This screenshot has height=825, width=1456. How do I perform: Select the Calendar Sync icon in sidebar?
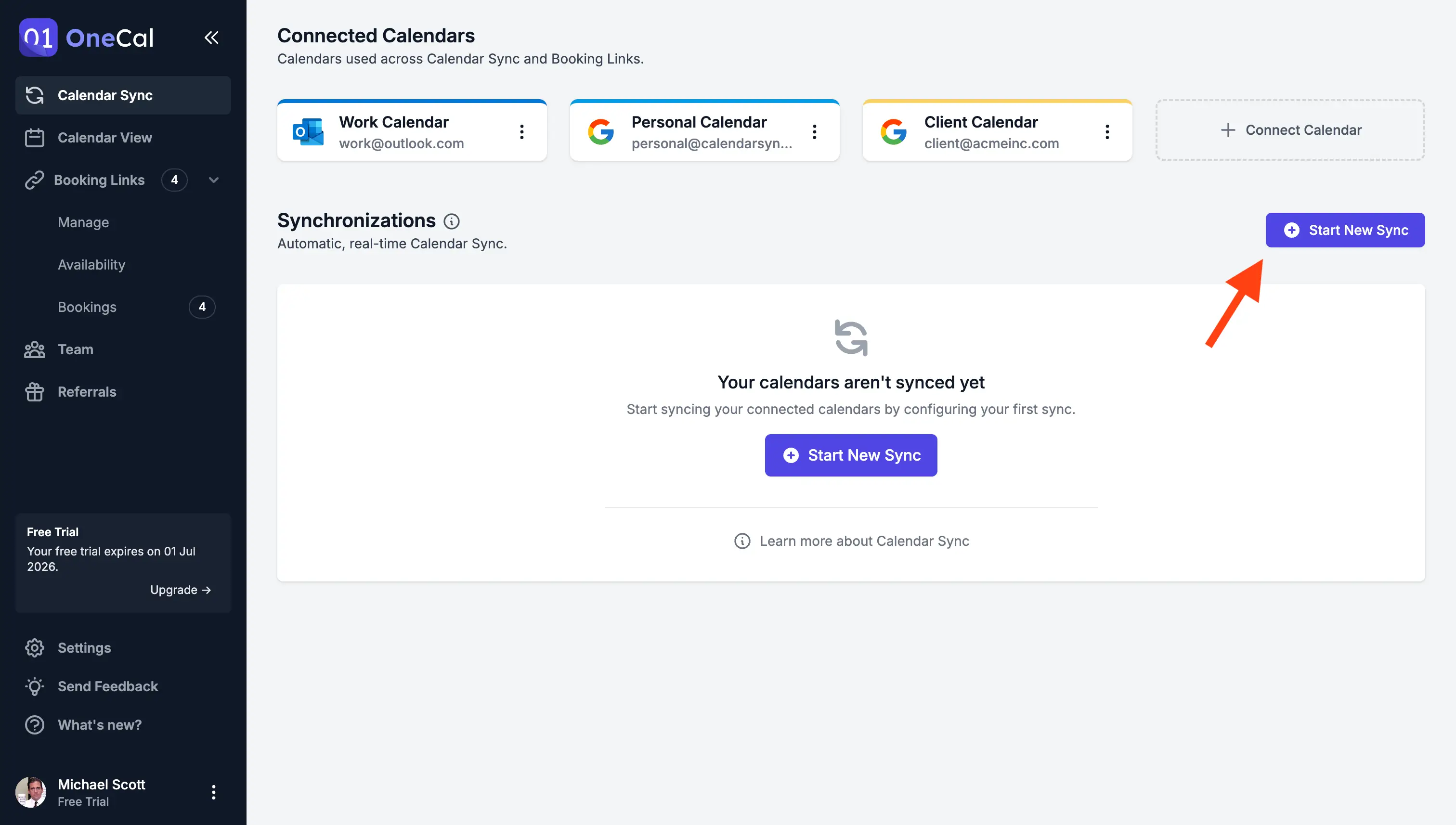tap(35, 95)
